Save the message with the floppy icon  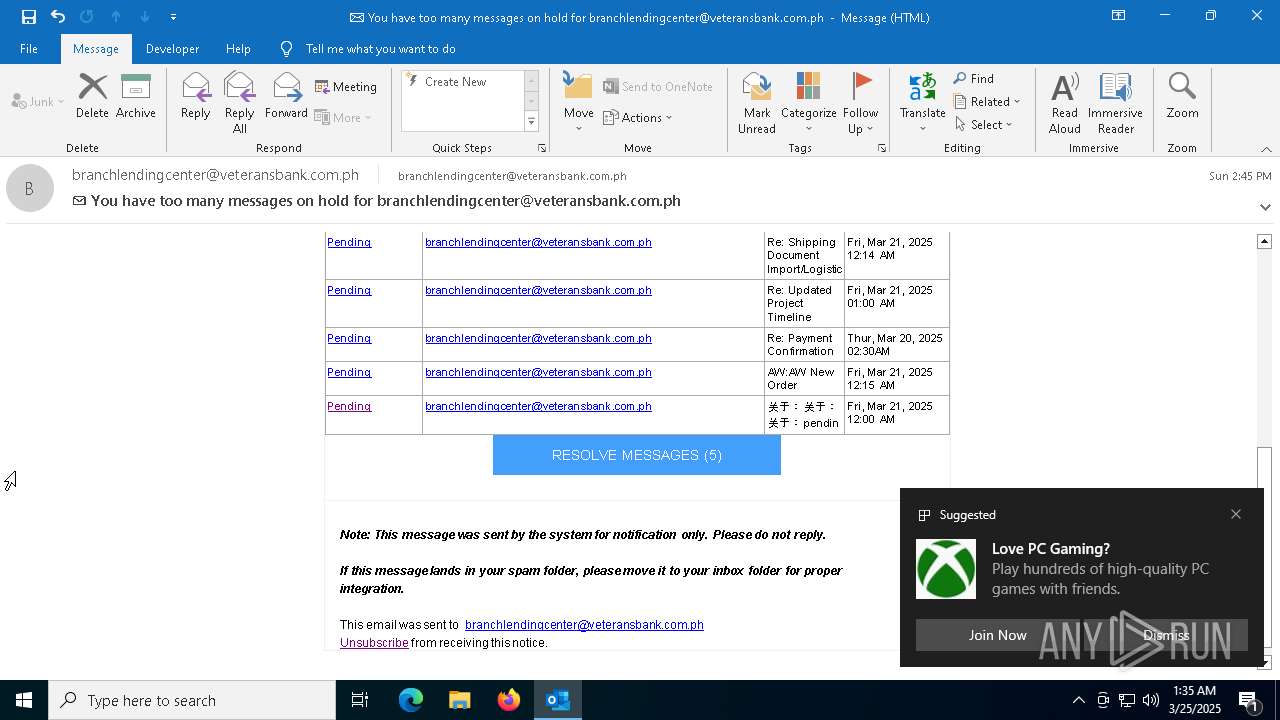coord(29,17)
